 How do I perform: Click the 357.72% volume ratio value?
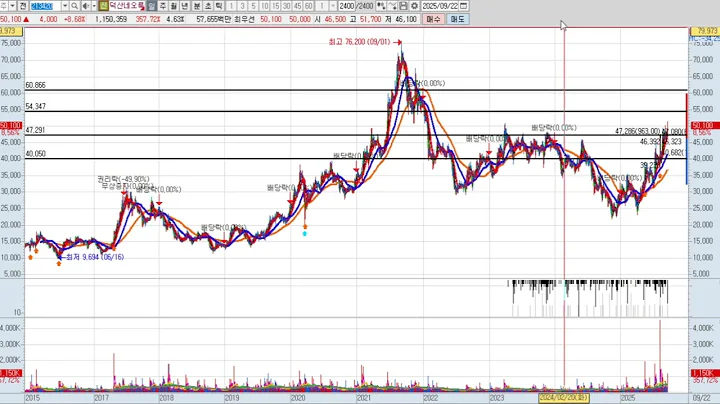(x=148, y=19)
